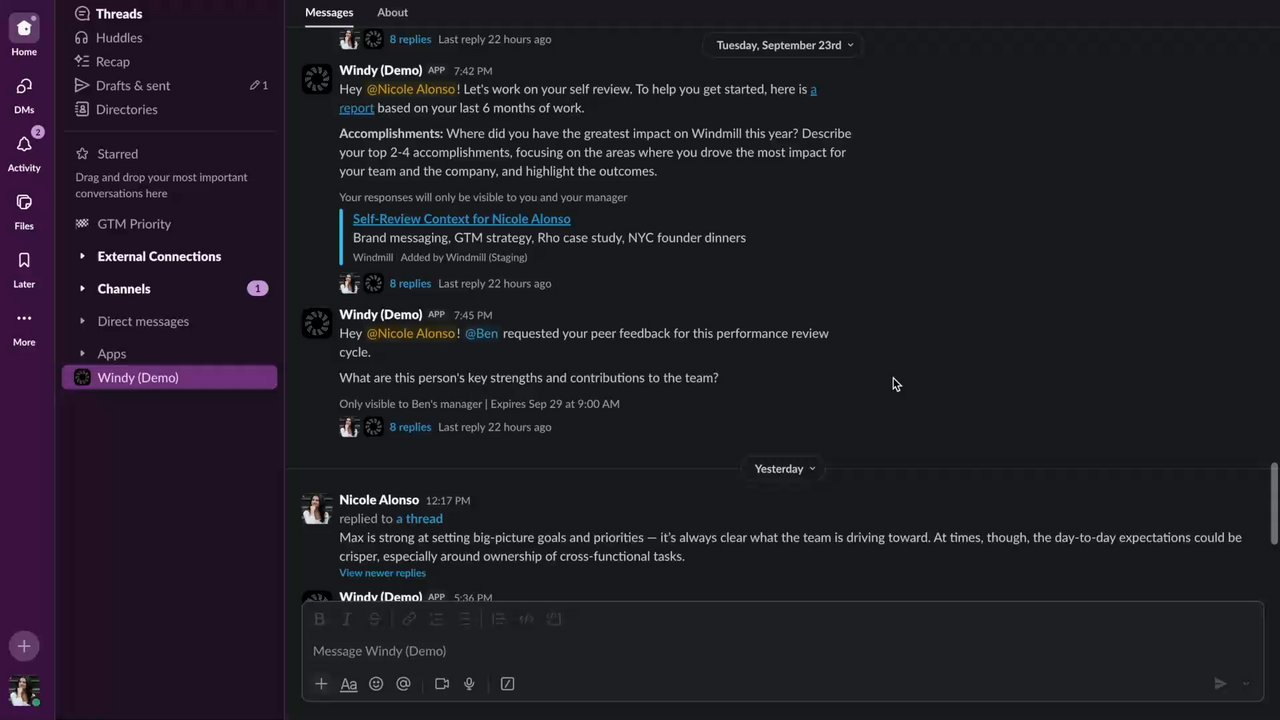The width and height of the screenshot is (1280, 720).
Task: Toggle the text formatting Aa button
Action: [349, 684]
